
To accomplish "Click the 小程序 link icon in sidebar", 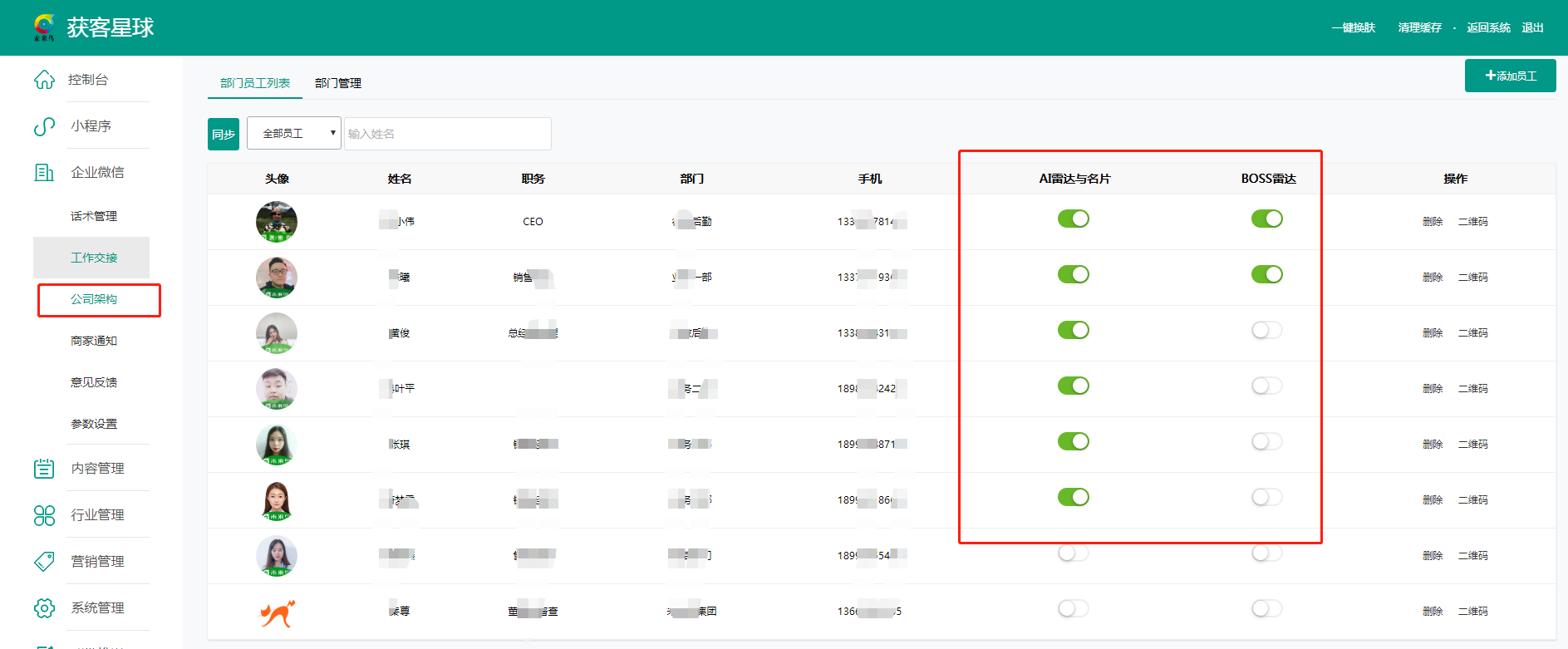I will coord(44,126).
